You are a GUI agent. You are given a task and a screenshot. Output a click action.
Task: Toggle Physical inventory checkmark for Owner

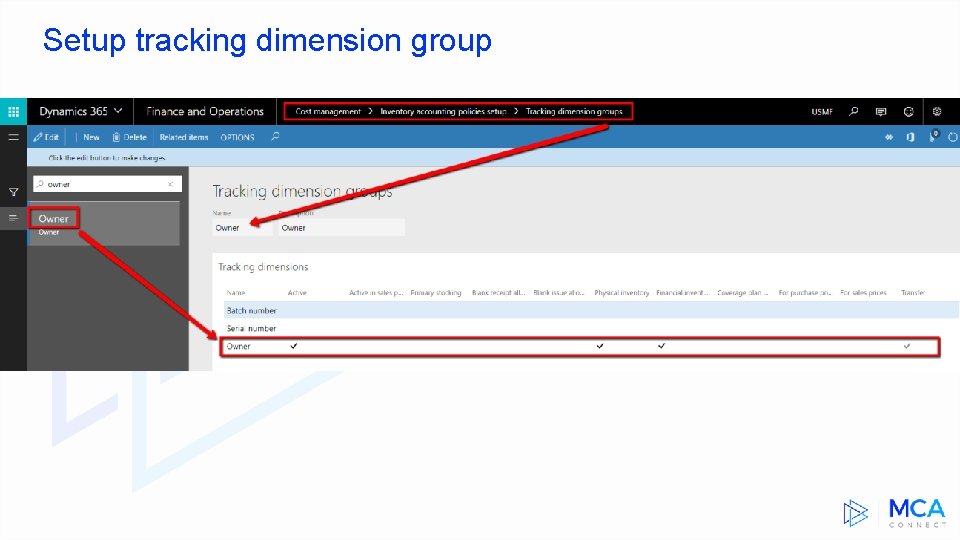click(x=600, y=346)
